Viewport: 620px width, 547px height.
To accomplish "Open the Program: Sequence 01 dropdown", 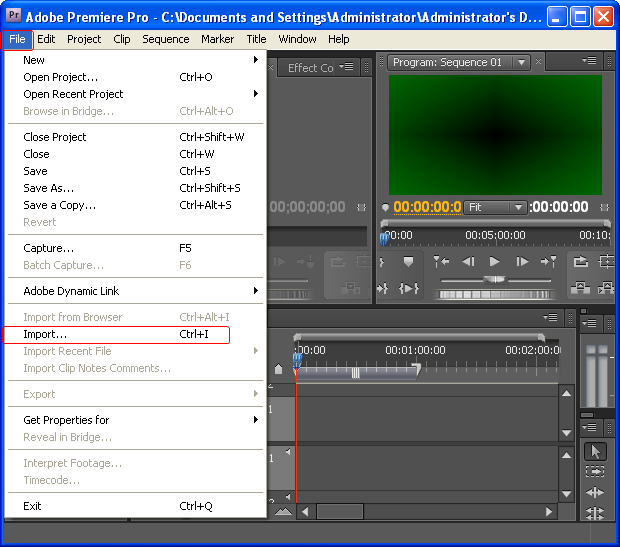I will [x=522, y=62].
